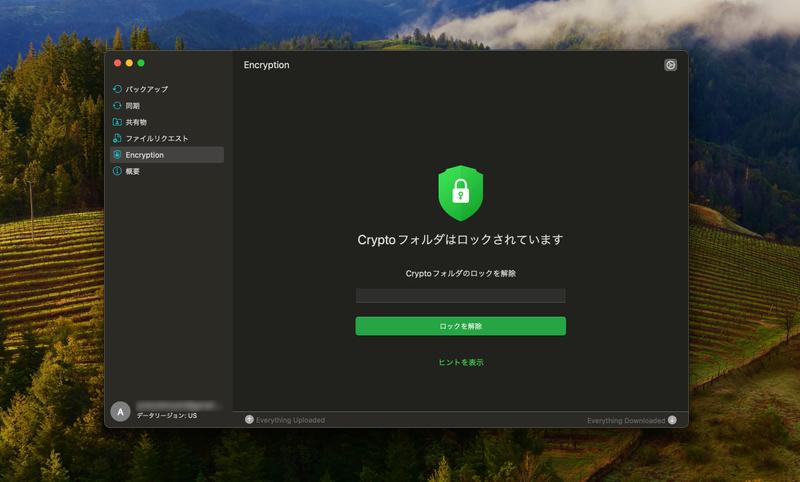
Task: Click the green ロックを解除 button
Action: 461,326
